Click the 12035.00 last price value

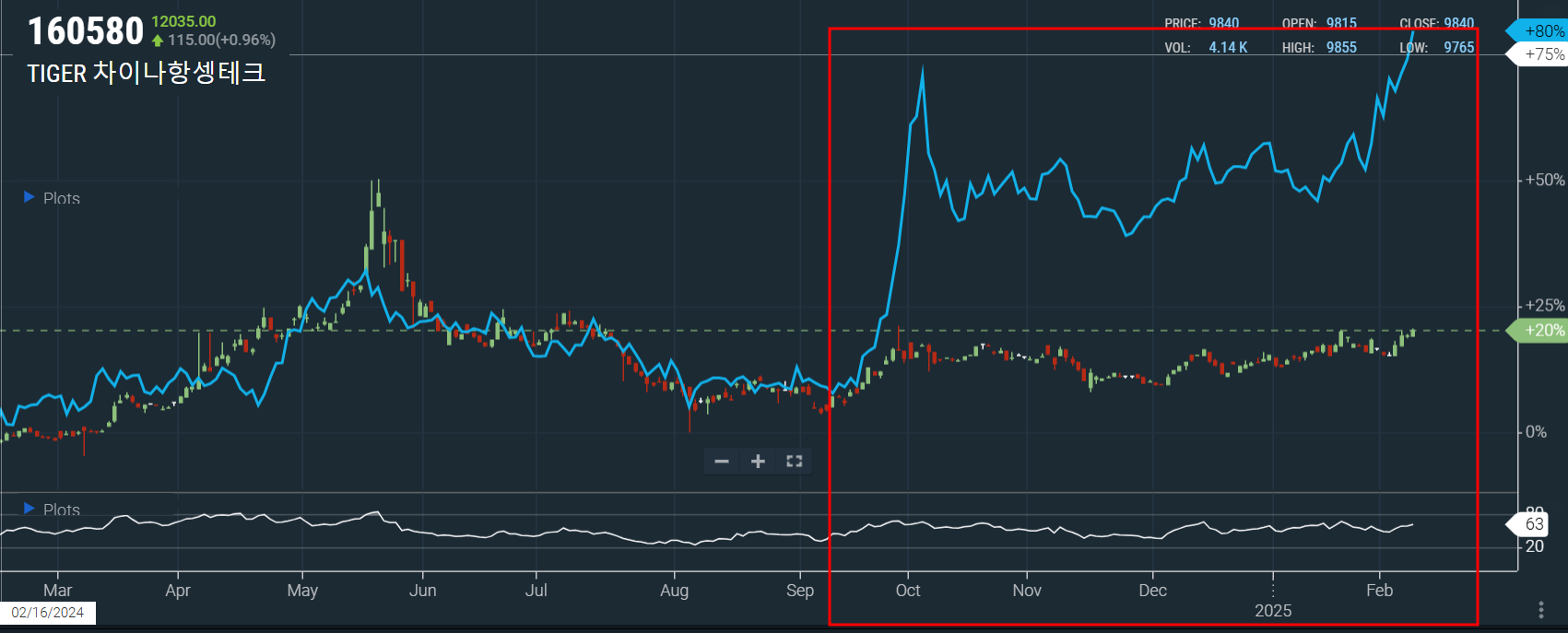pyautogui.click(x=183, y=21)
